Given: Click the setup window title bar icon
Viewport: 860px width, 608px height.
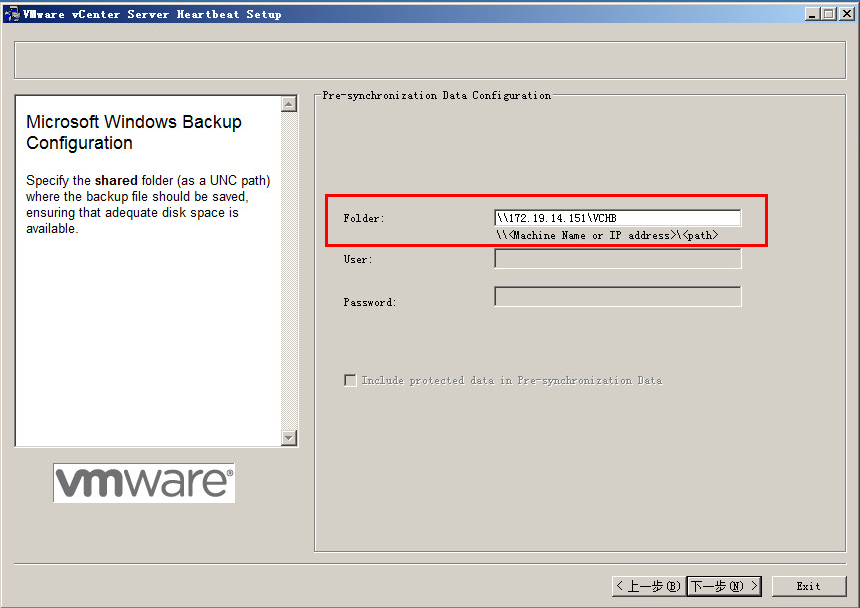Looking at the screenshot, I should click(12, 14).
